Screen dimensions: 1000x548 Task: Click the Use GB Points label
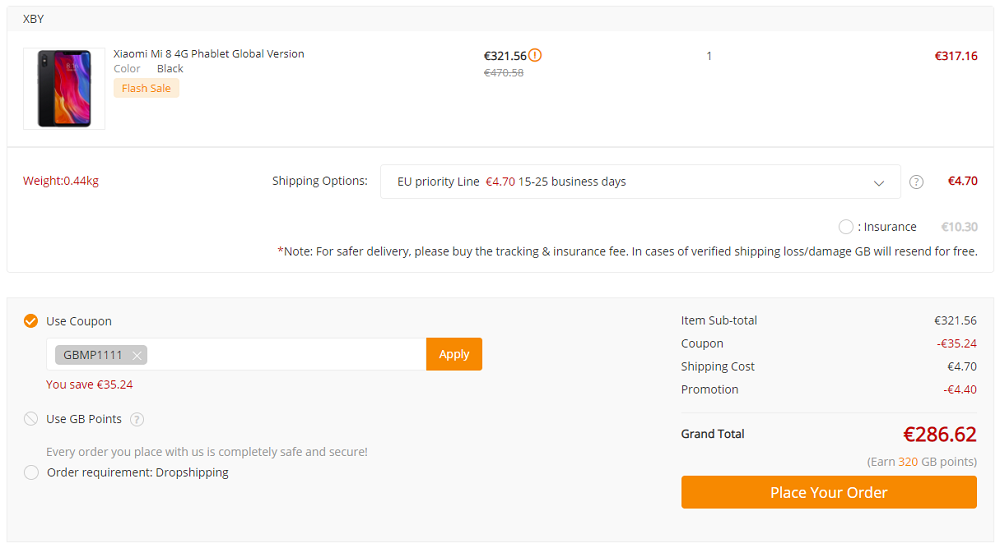click(84, 419)
